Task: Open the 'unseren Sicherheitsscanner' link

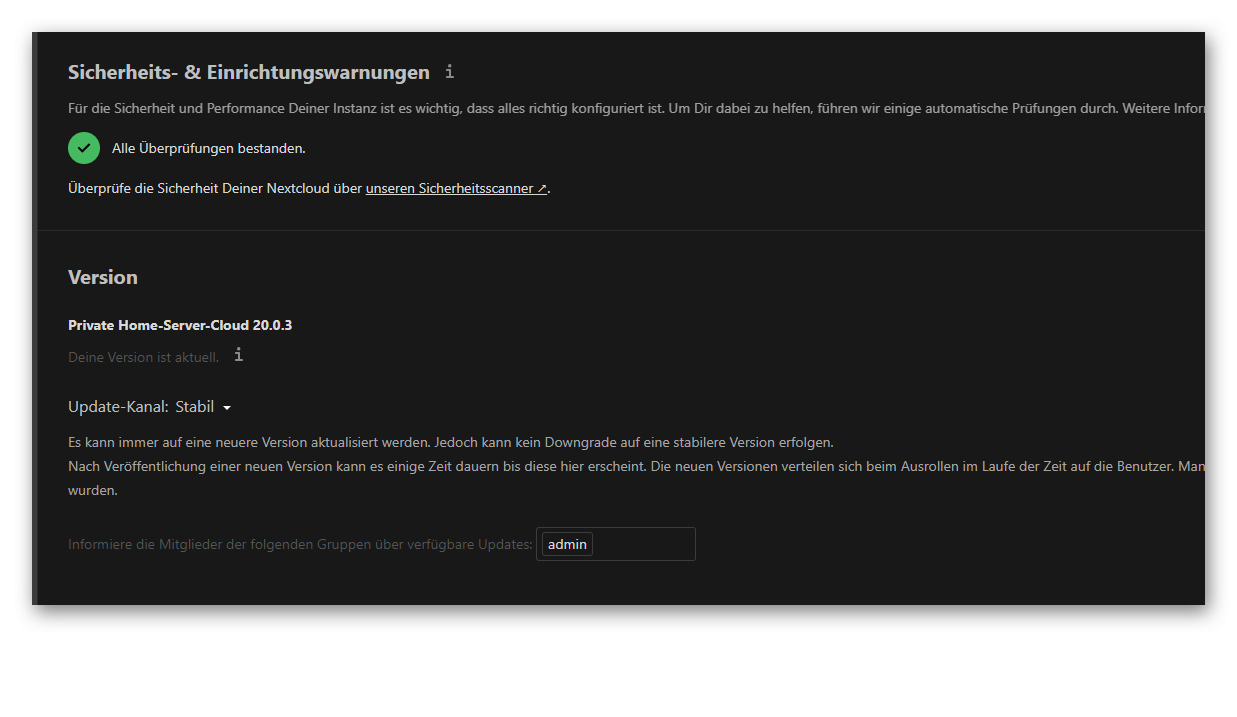Action: pos(457,188)
